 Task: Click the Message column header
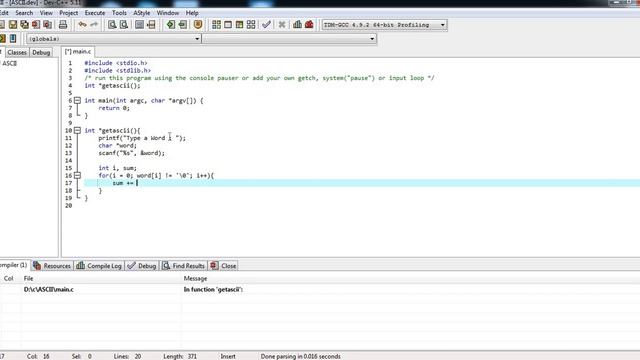[x=195, y=278]
